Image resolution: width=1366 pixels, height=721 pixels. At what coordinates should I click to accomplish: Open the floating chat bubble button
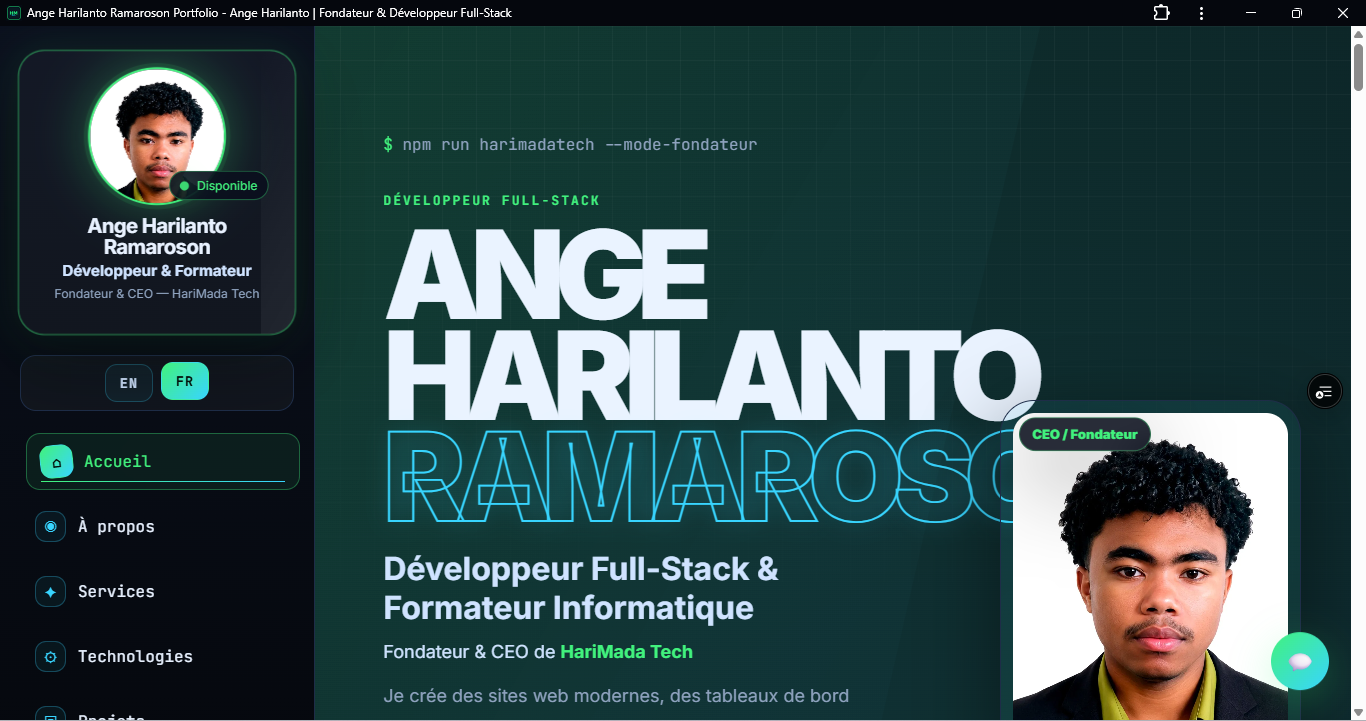[1300, 661]
